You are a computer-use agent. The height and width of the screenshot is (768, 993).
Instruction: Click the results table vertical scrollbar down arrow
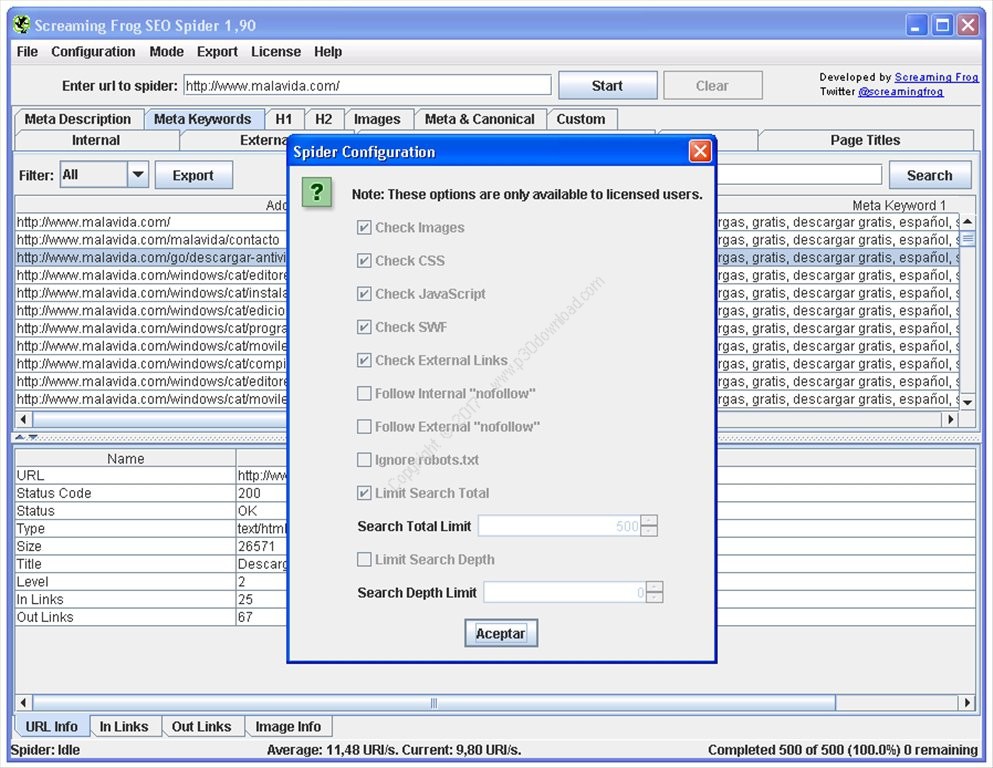point(968,401)
